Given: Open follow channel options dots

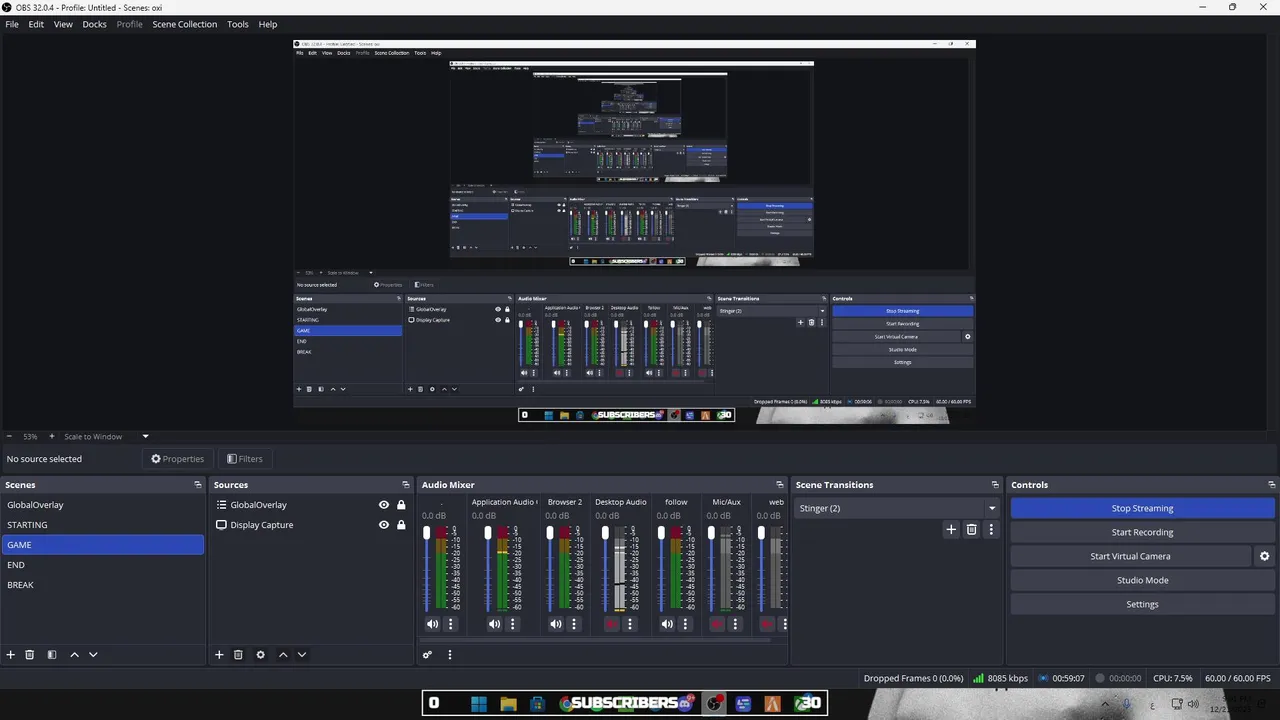Looking at the screenshot, I should (685, 624).
